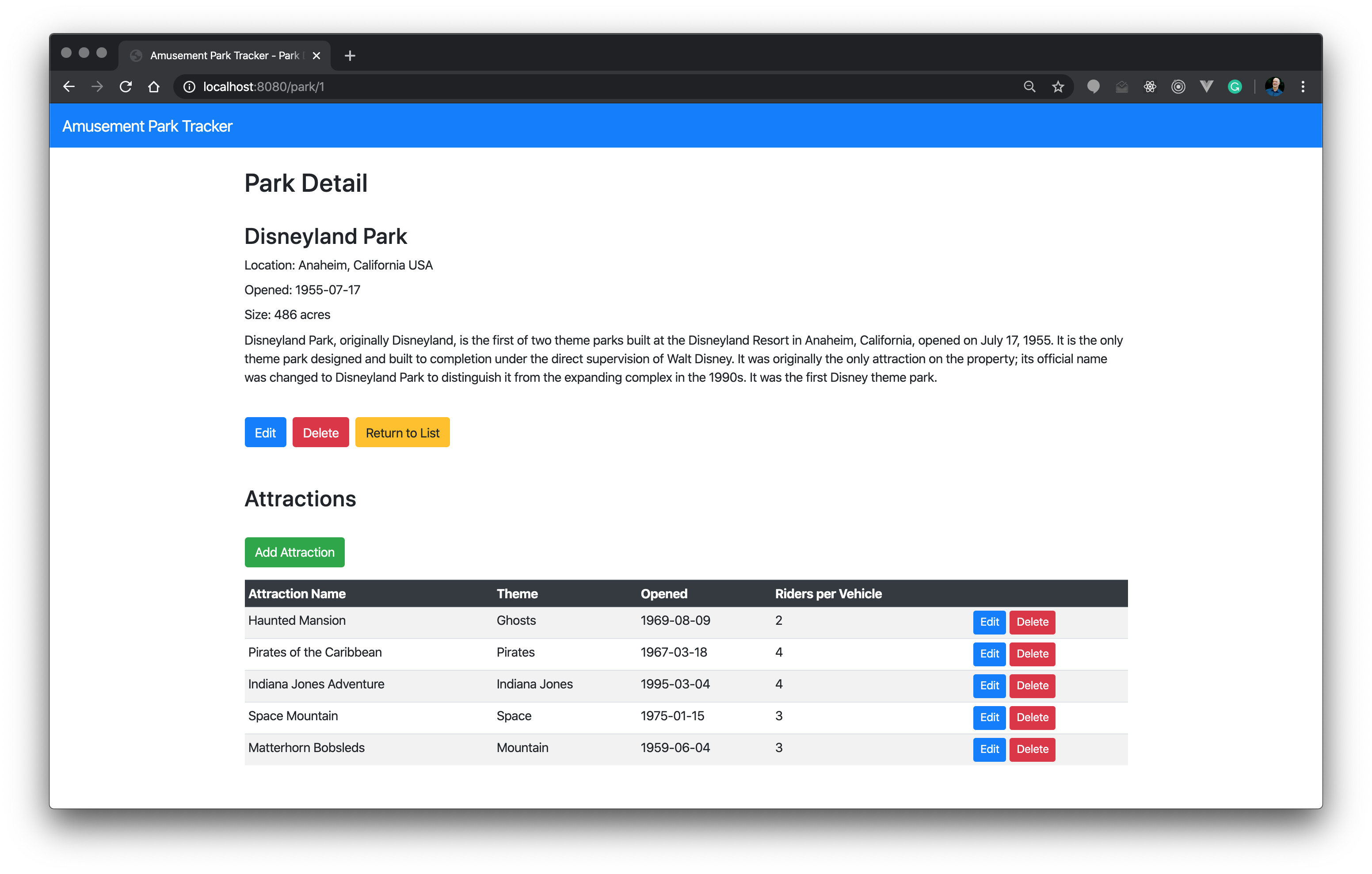The width and height of the screenshot is (1372, 874).
Task: Click the Location: Anaheim, California USA line
Action: (339, 265)
